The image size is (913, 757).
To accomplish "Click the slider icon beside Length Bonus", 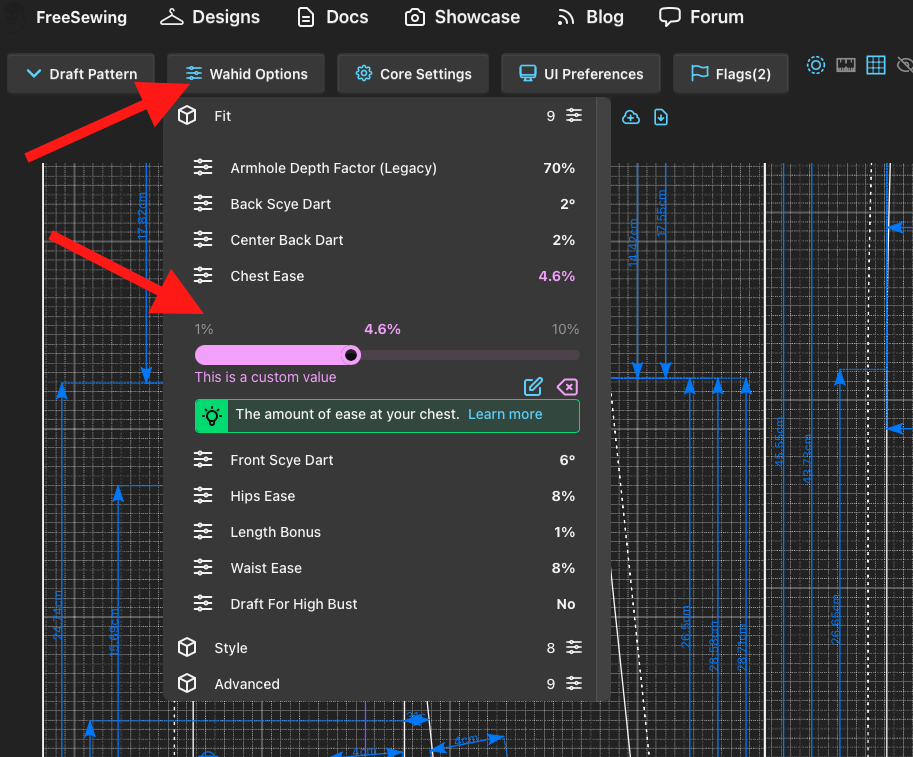I will [x=203, y=531].
